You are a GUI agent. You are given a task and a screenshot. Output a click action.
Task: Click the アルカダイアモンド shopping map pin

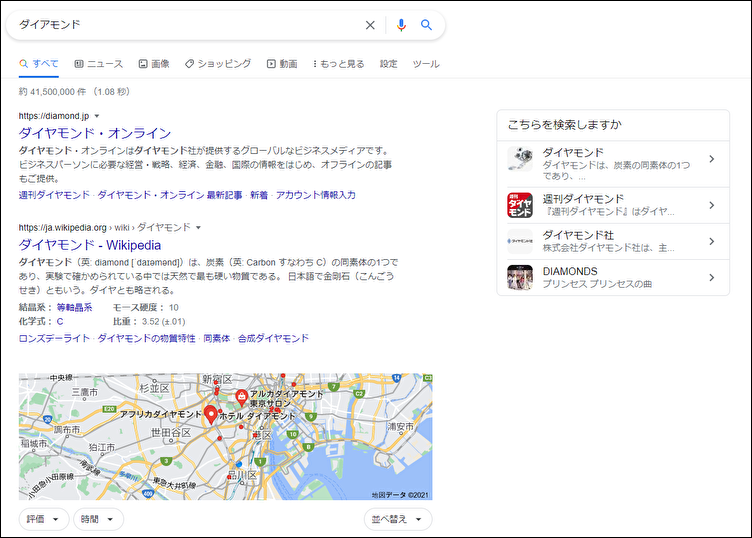click(x=241, y=397)
